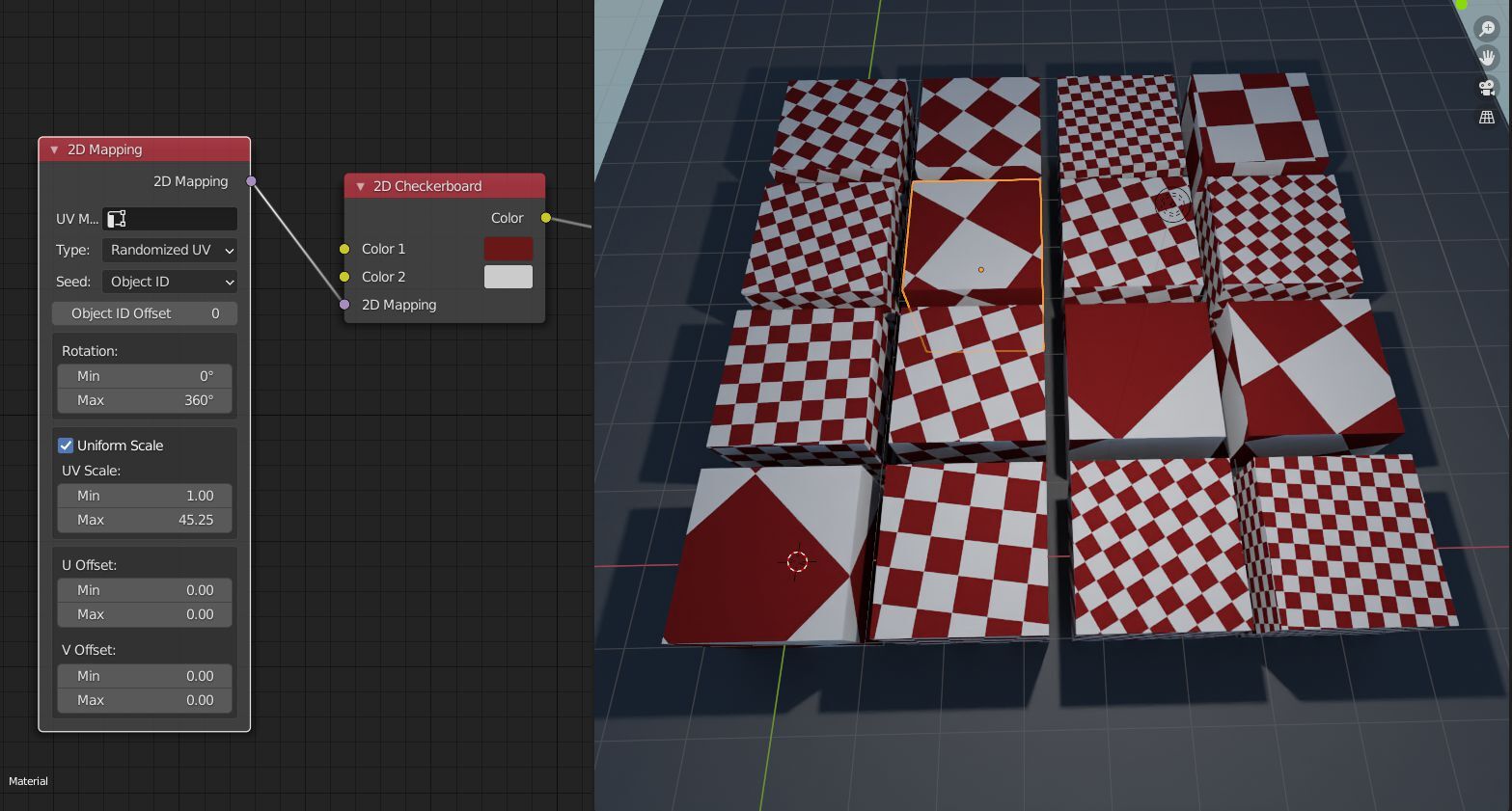This screenshot has width=1512, height=811.
Task: Collapse the 2D Mapping node
Action: click(54, 149)
